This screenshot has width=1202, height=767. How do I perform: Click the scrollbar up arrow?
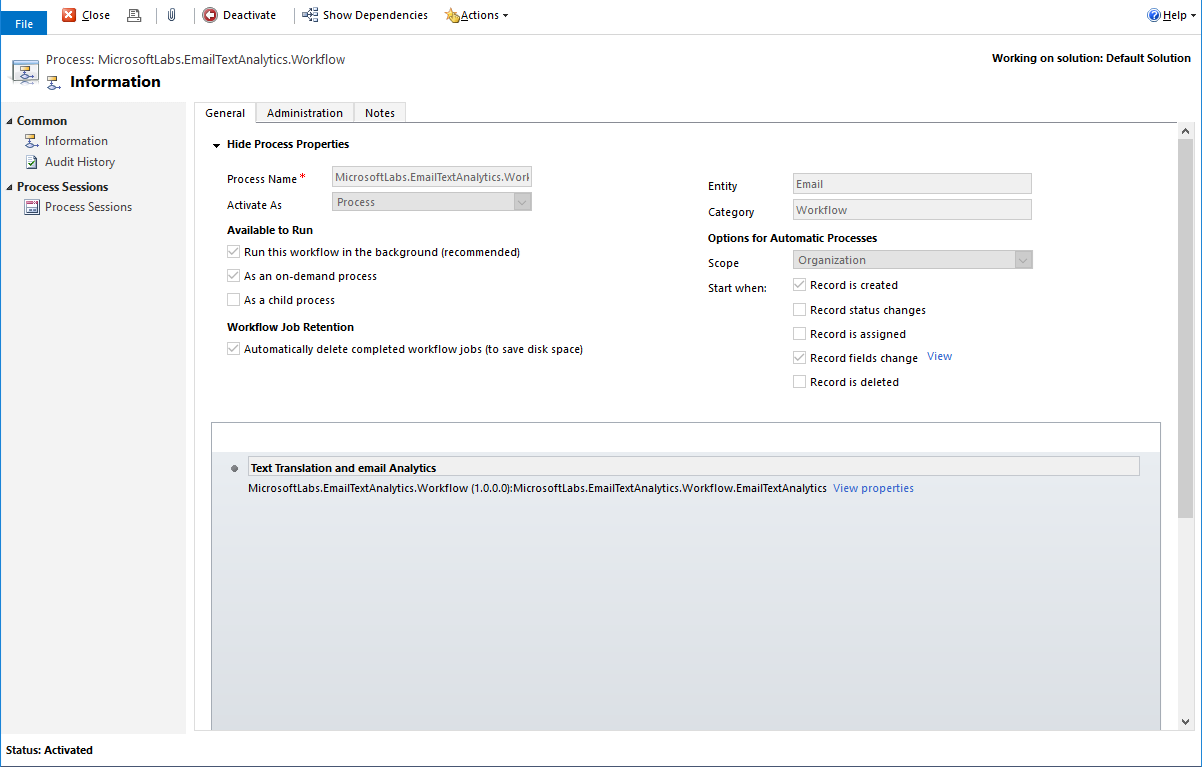1186,131
